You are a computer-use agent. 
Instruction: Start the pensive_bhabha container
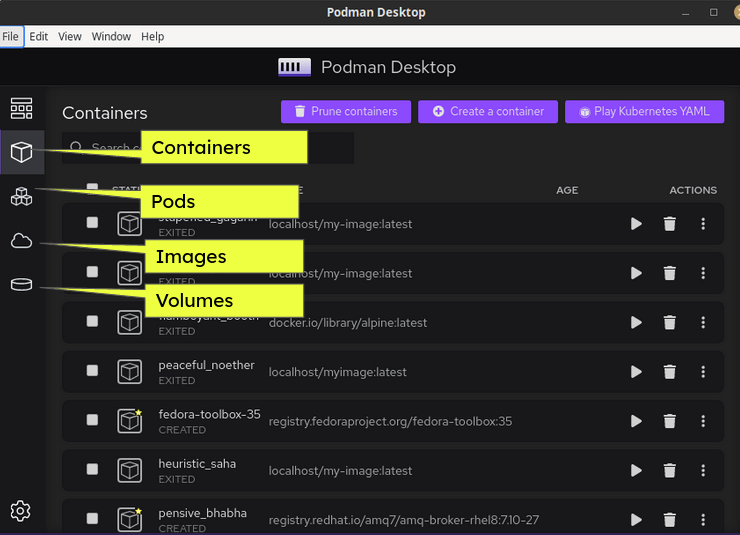(636, 520)
